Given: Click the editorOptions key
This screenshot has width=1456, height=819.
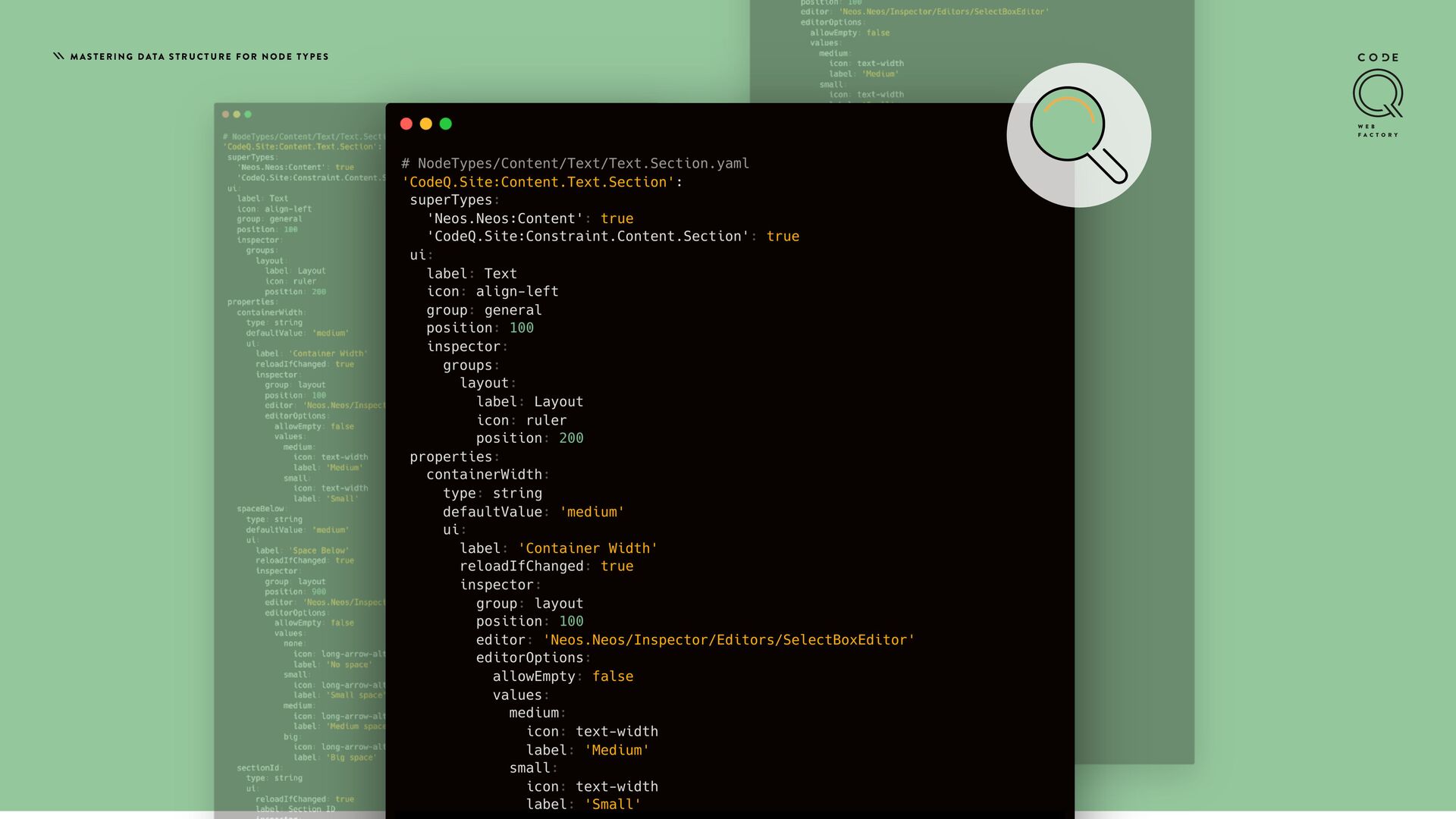Looking at the screenshot, I should pyautogui.click(x=529, y=658).
